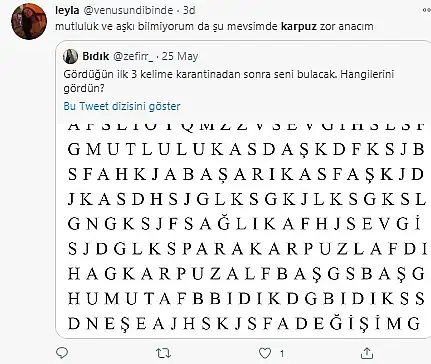The width and height of the screenshot is (431, 364).
Task: Click the like count next to heart
Action: coord(282,353)
